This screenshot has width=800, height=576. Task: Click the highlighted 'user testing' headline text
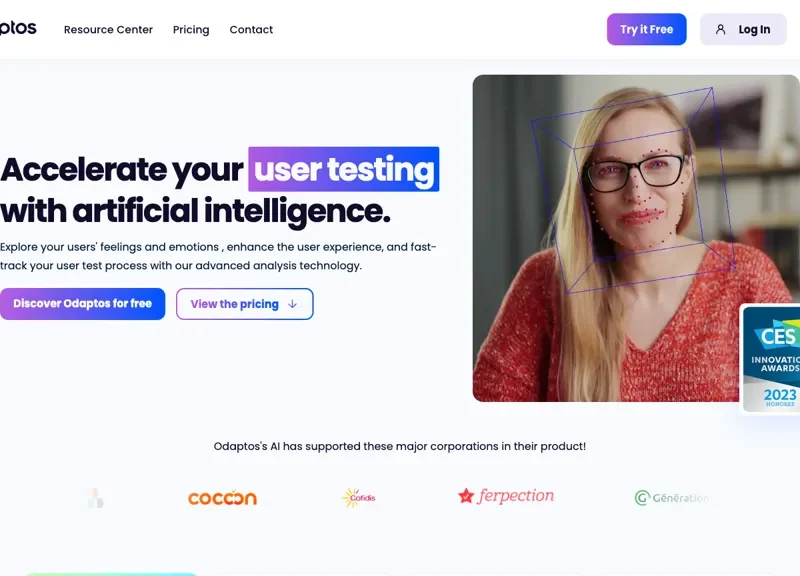pyautogui.click(x=344, y=169)
